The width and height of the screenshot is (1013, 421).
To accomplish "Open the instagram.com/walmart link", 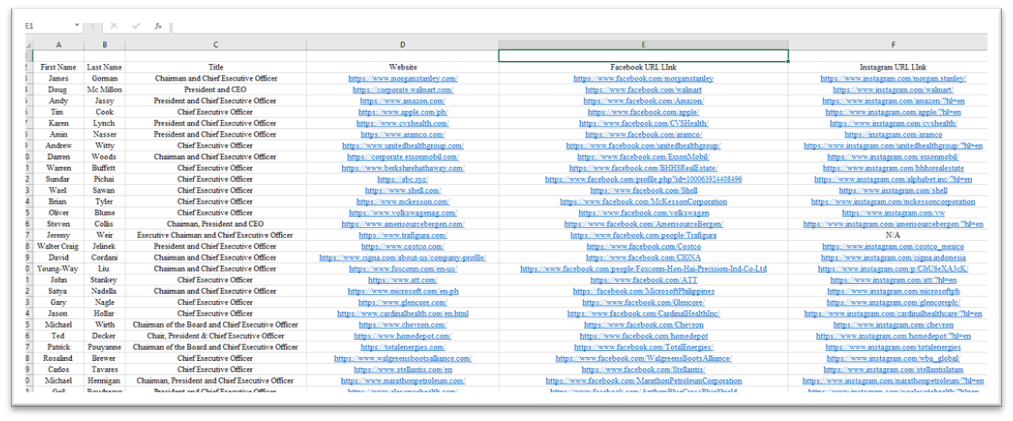I will [893, 90].
